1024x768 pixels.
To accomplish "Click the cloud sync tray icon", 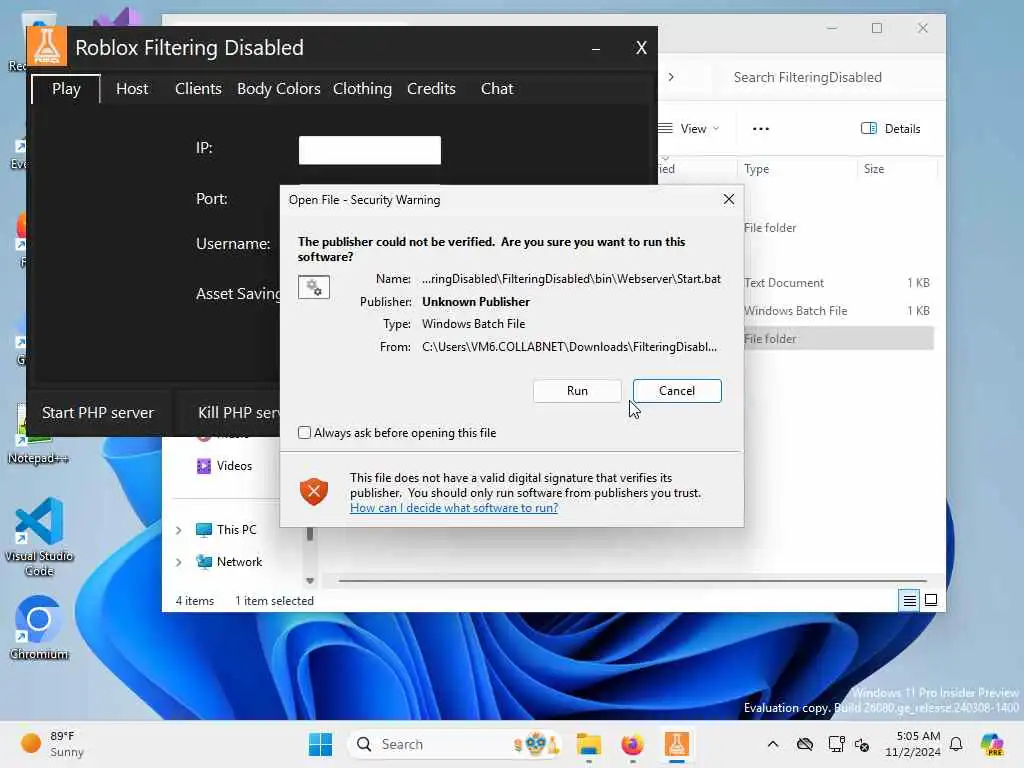I will pyautogui.click(x=805, y=744).
